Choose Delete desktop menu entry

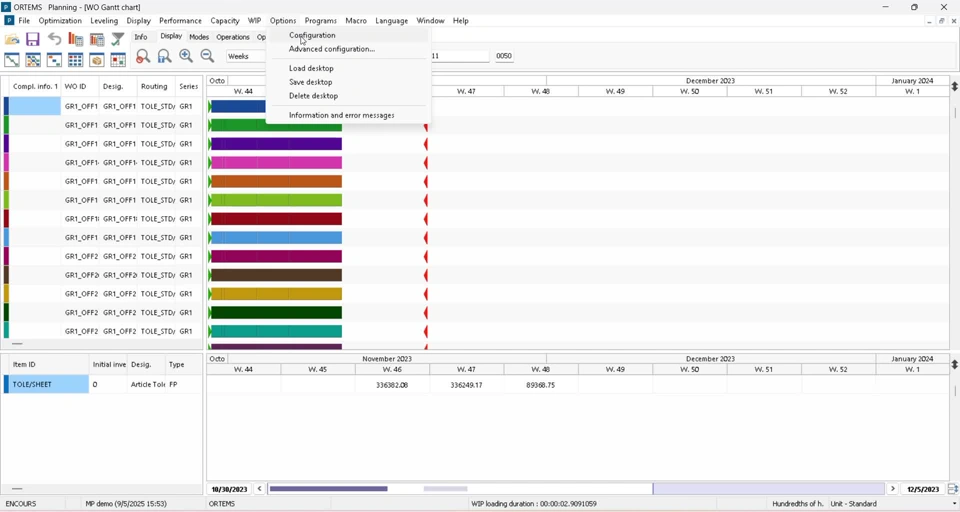[313, 96]
